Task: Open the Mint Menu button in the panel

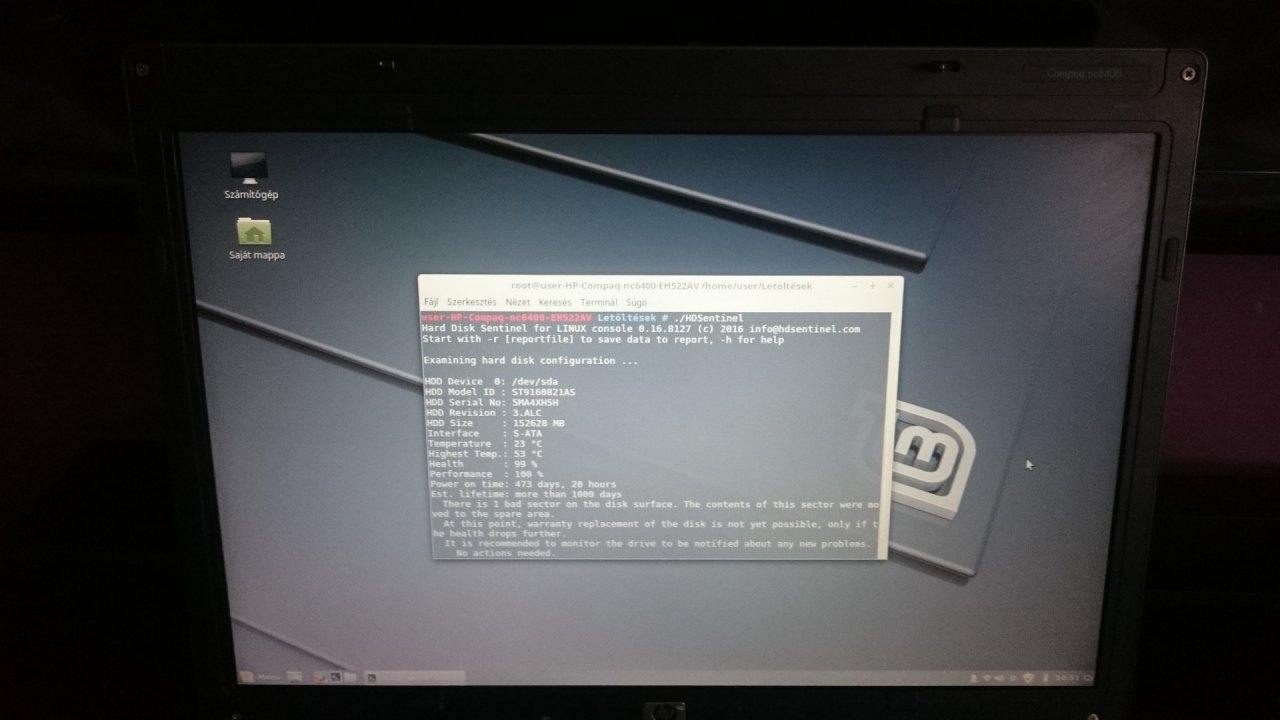Action: (258, 677)
